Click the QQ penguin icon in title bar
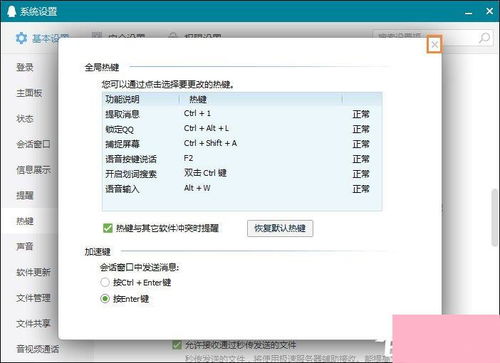Viewport: 500px width, 363px height. point(11,11)
